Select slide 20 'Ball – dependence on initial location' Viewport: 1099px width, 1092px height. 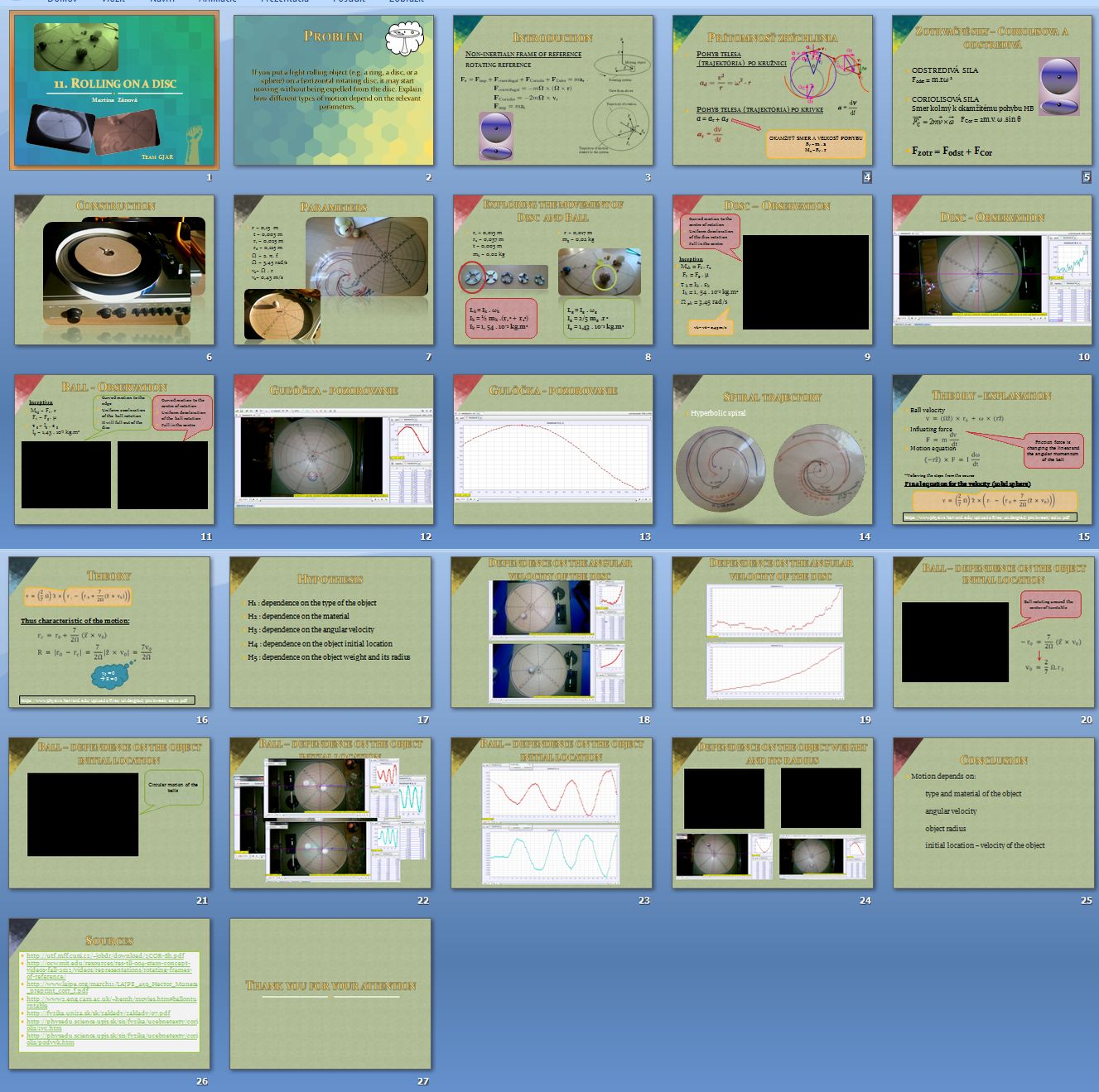pos(994,633)
